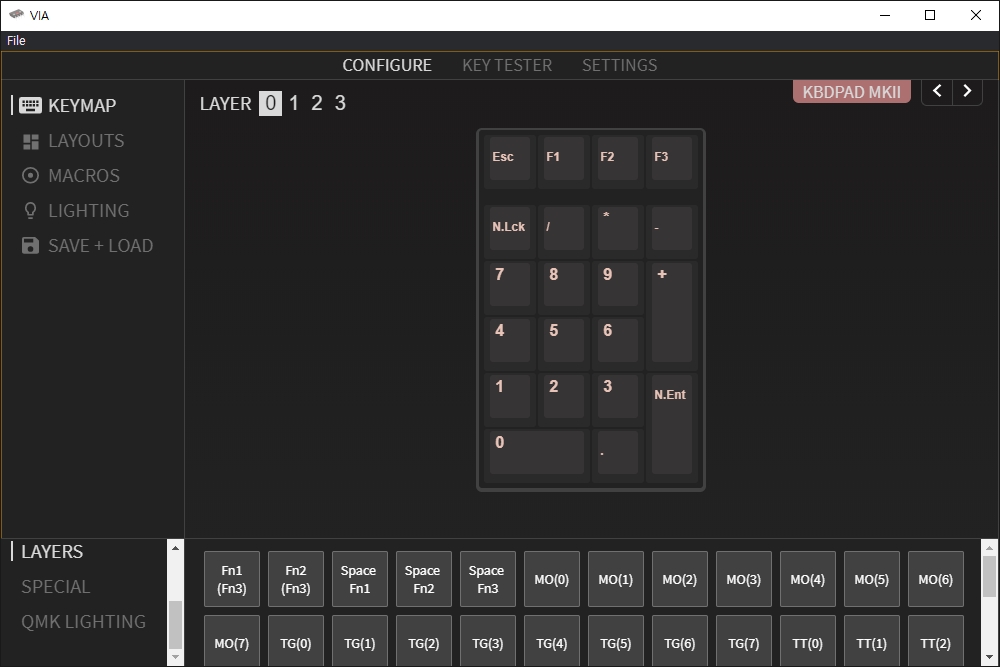Select the 7 key on the keypad
Screen dimensions: 1000x667
pos(510,287)
